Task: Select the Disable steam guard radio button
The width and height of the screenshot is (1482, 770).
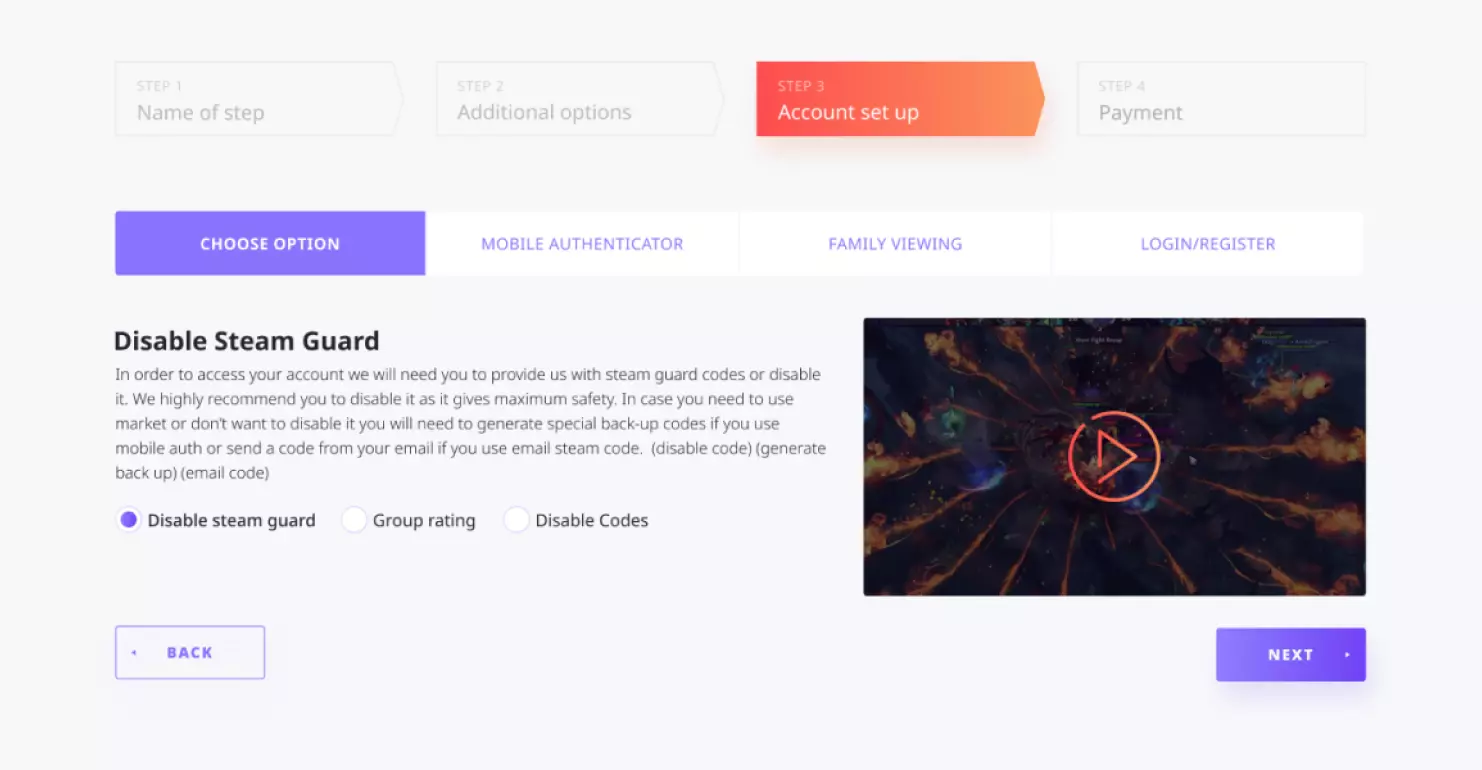Action: [x=129, y=520]
